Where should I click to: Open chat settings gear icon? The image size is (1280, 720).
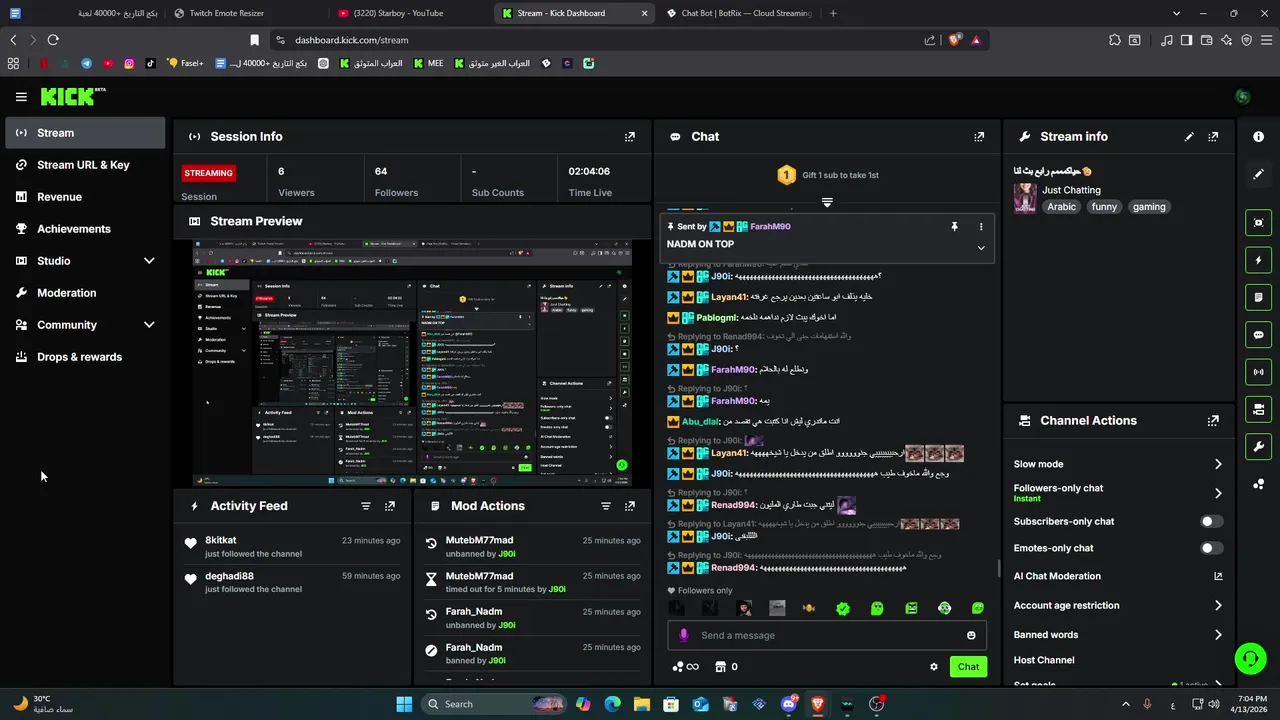click(x=934, y=667)
